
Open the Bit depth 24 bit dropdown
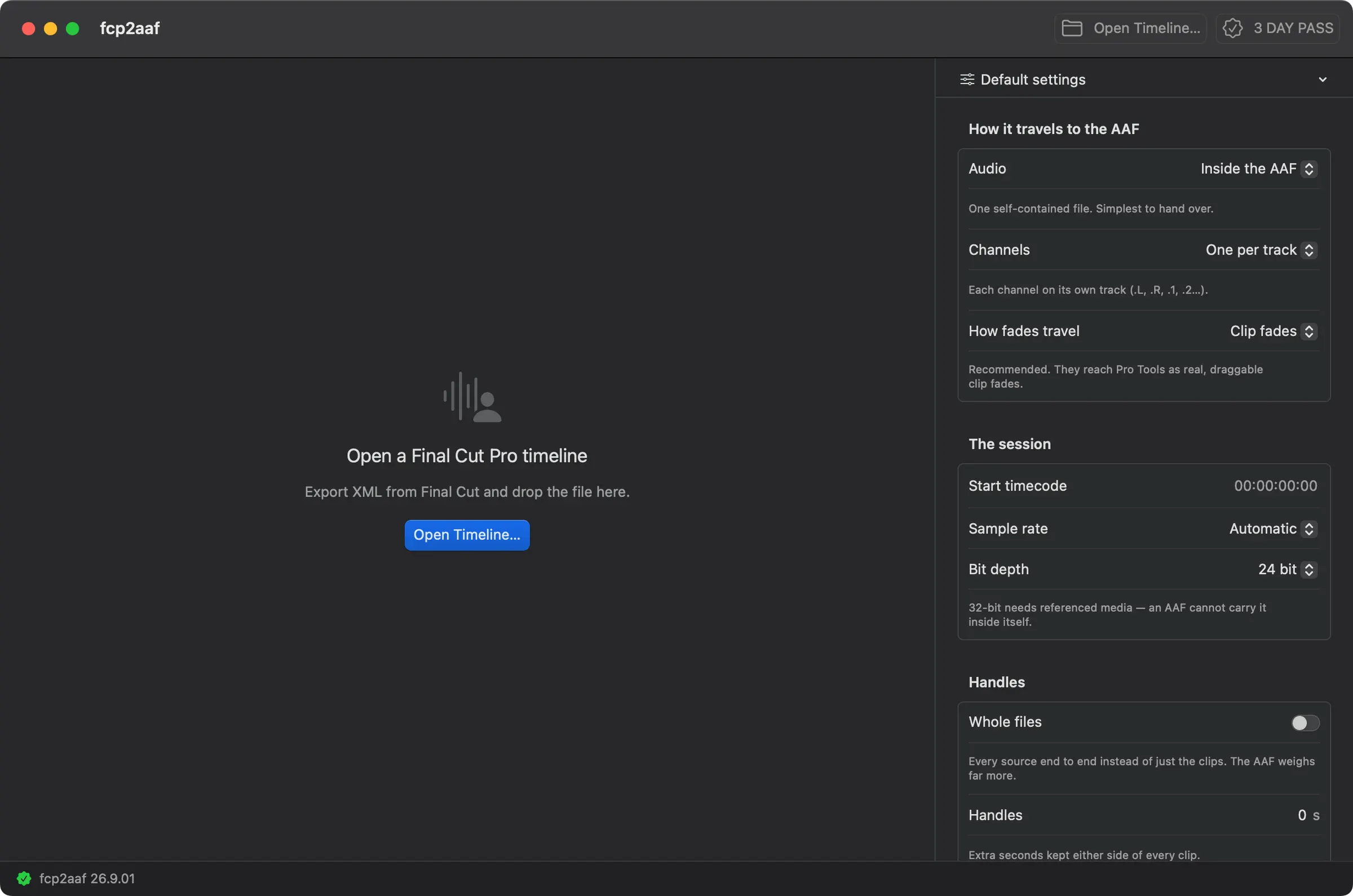(1288, 569)
